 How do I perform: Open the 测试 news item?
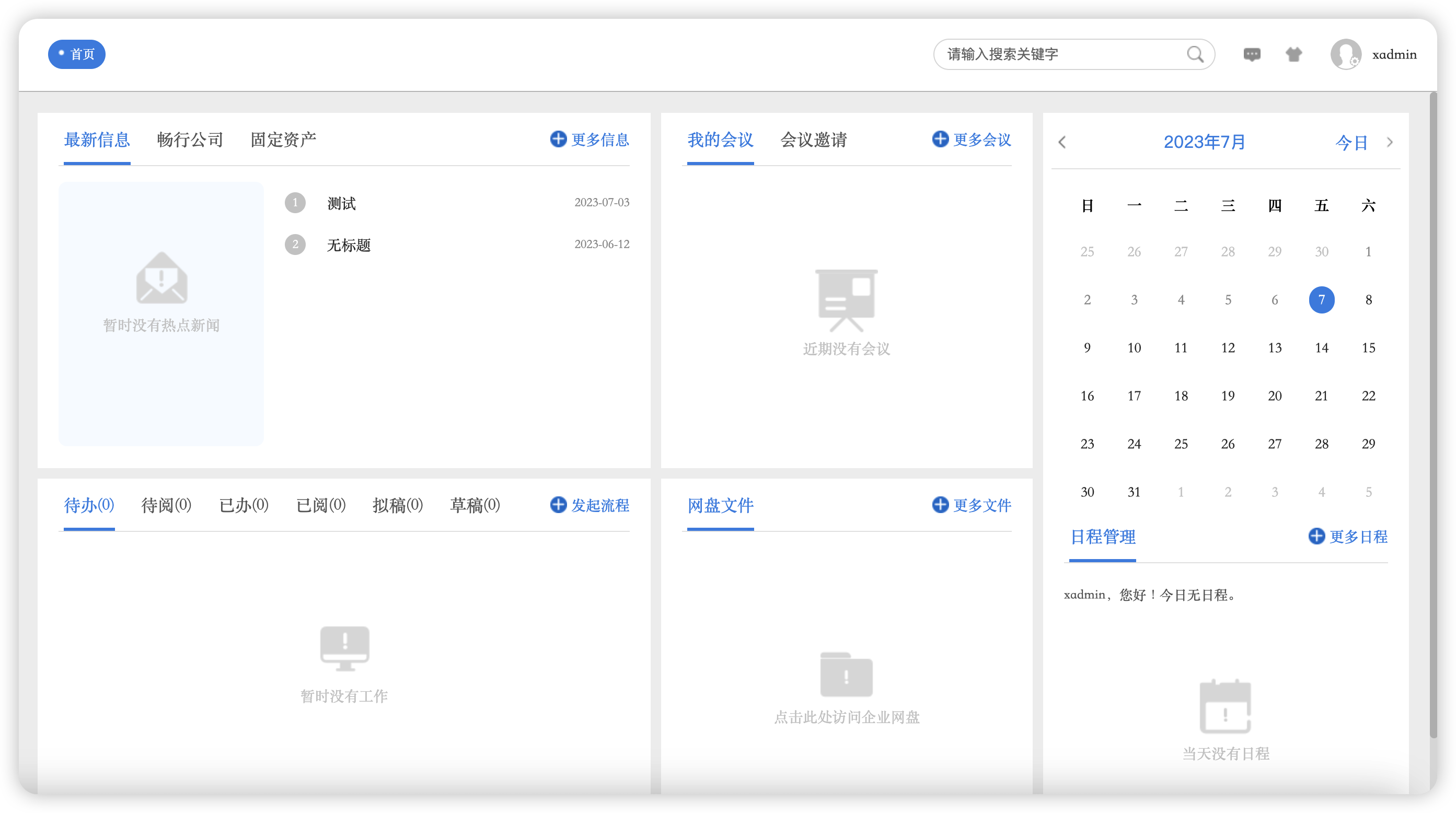pyautogui.click(x=341, y=203)
